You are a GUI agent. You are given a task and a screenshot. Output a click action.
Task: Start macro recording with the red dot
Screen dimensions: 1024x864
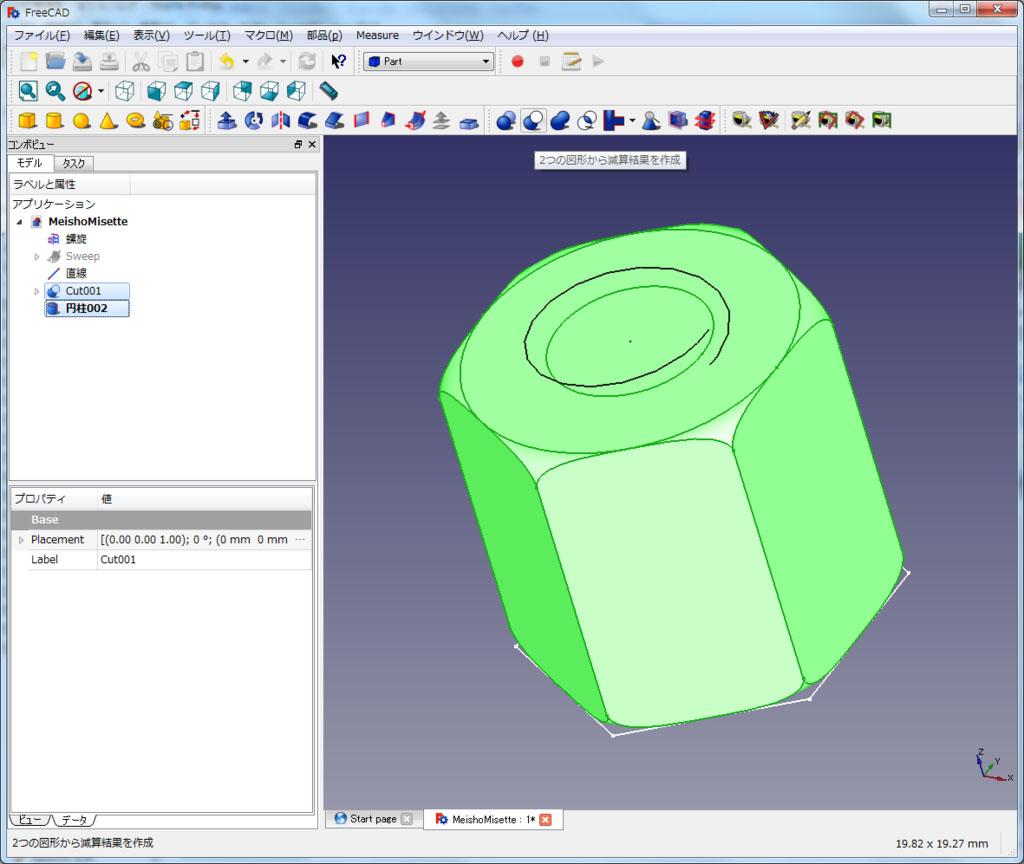pos(517,61)
